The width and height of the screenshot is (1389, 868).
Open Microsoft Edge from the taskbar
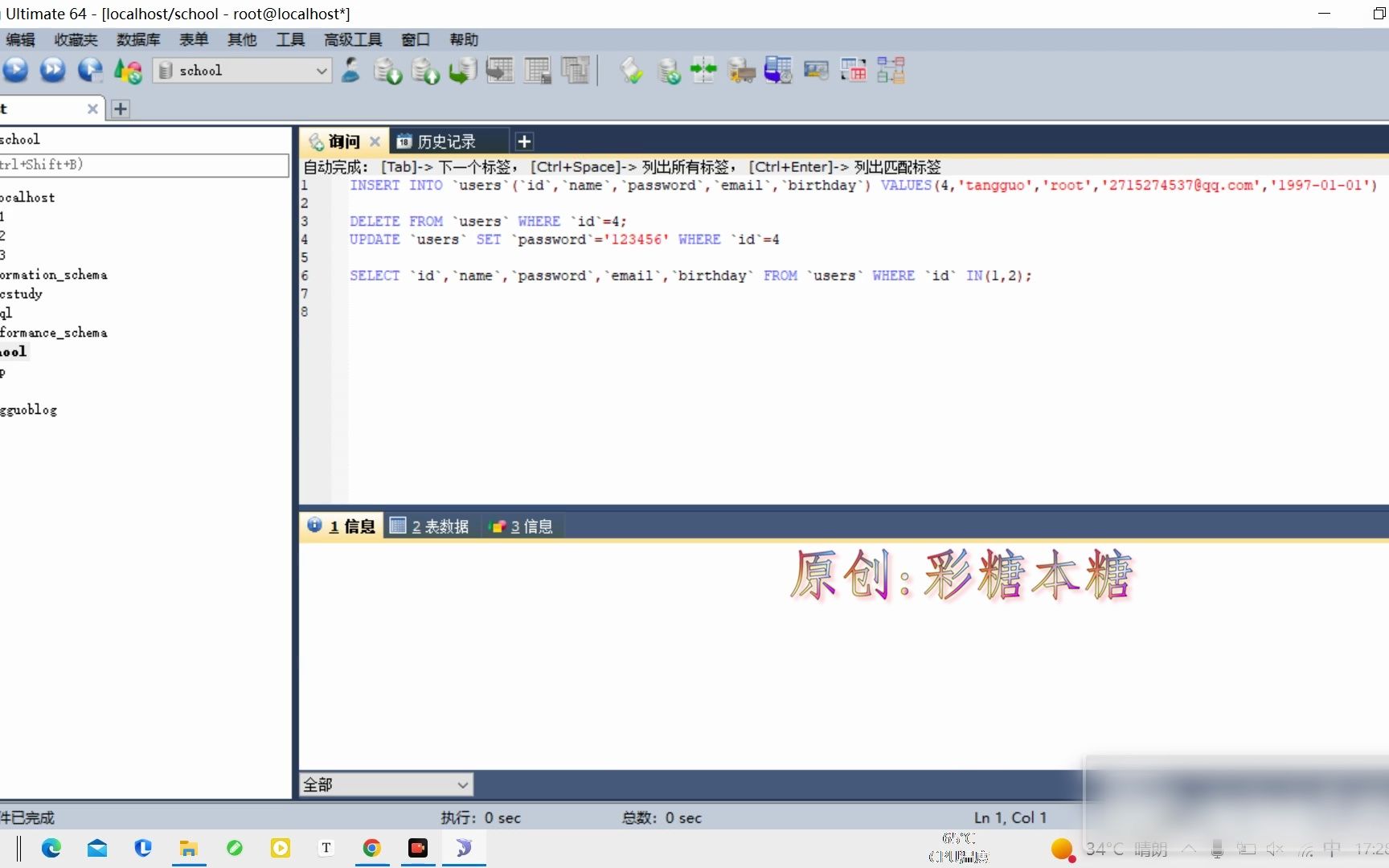51,848
